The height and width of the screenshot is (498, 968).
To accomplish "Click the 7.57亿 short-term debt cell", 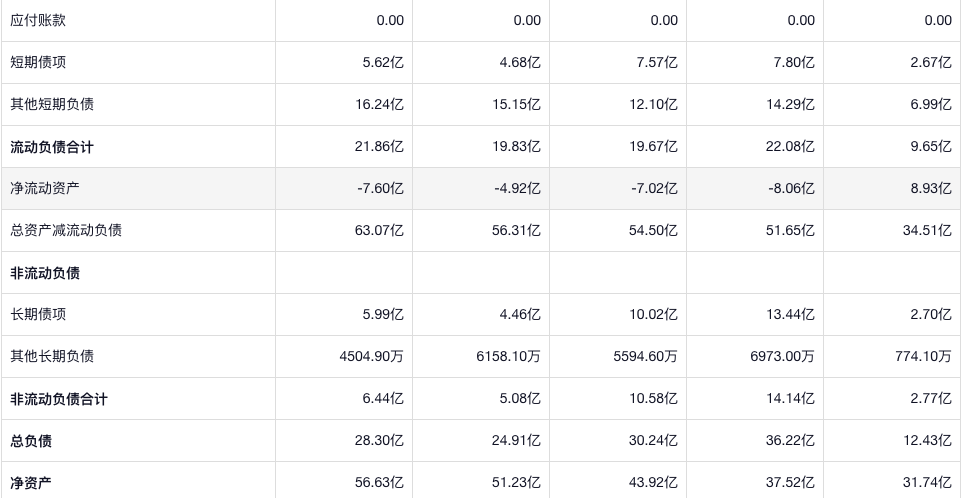I will pyautogui.click(x=657, y=62).
